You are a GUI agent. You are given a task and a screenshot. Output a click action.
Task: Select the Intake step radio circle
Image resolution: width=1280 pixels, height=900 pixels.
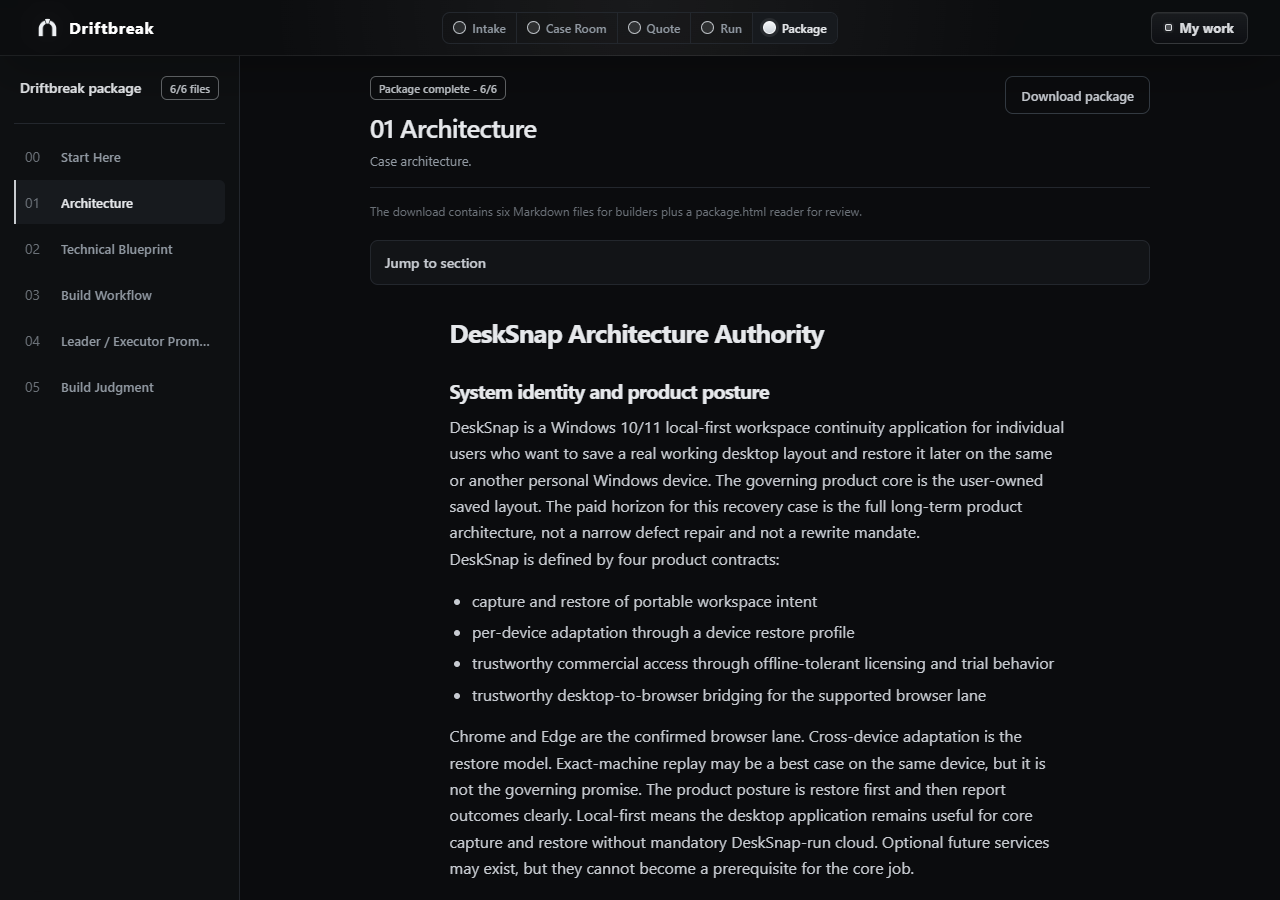[x=459, y=28]
